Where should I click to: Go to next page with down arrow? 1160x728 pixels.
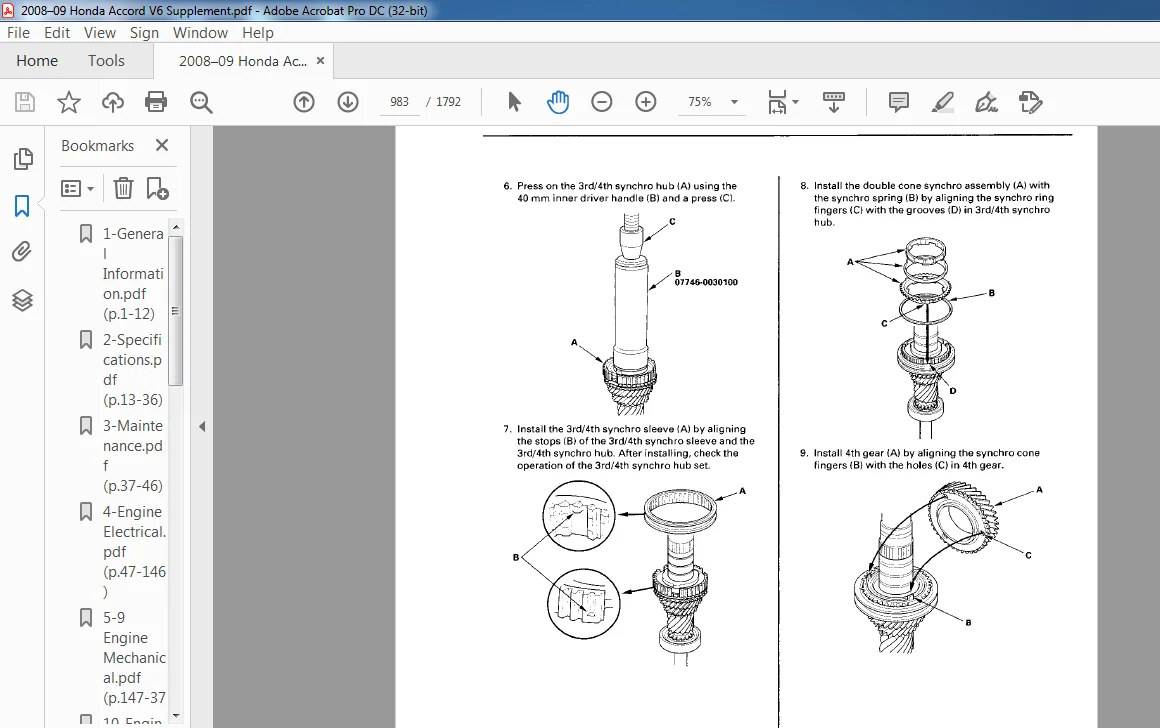(x=348, y=102)
